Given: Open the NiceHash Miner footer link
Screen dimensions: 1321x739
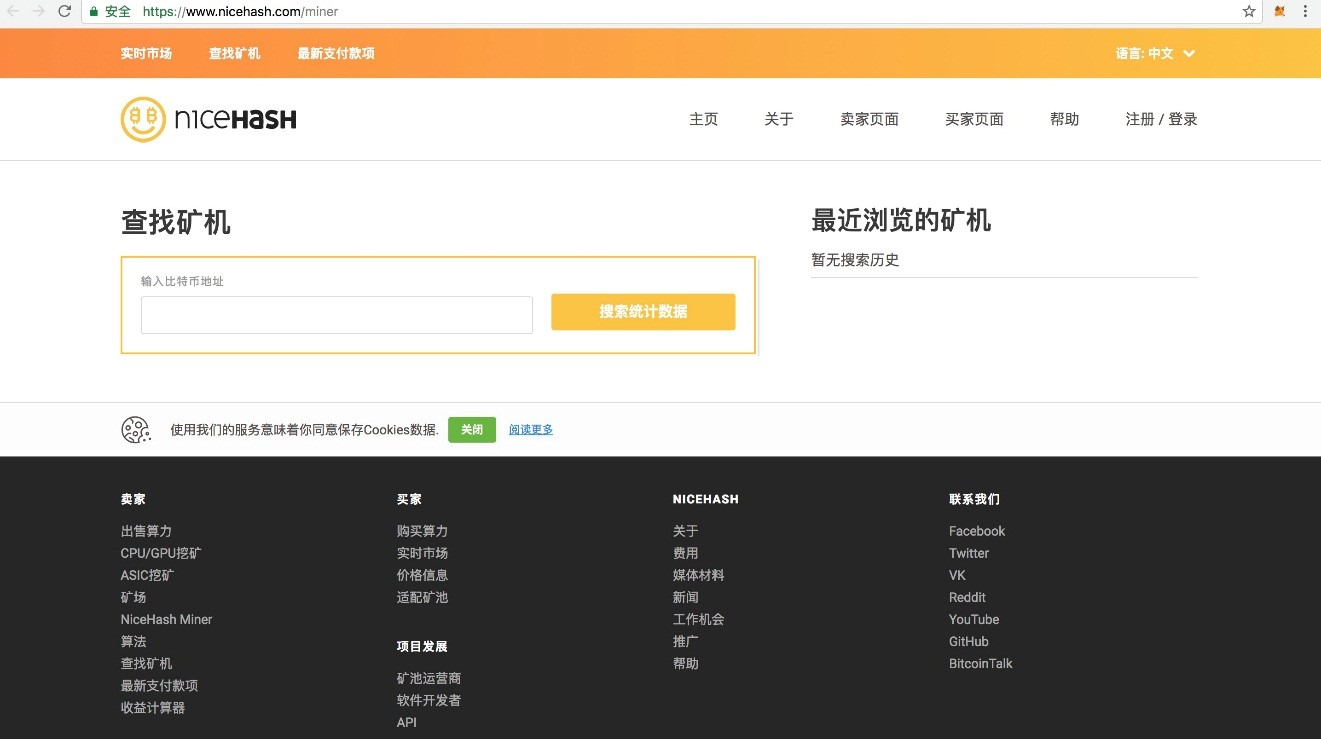Looking at the screenshot, I should click(x=167, y=619).
